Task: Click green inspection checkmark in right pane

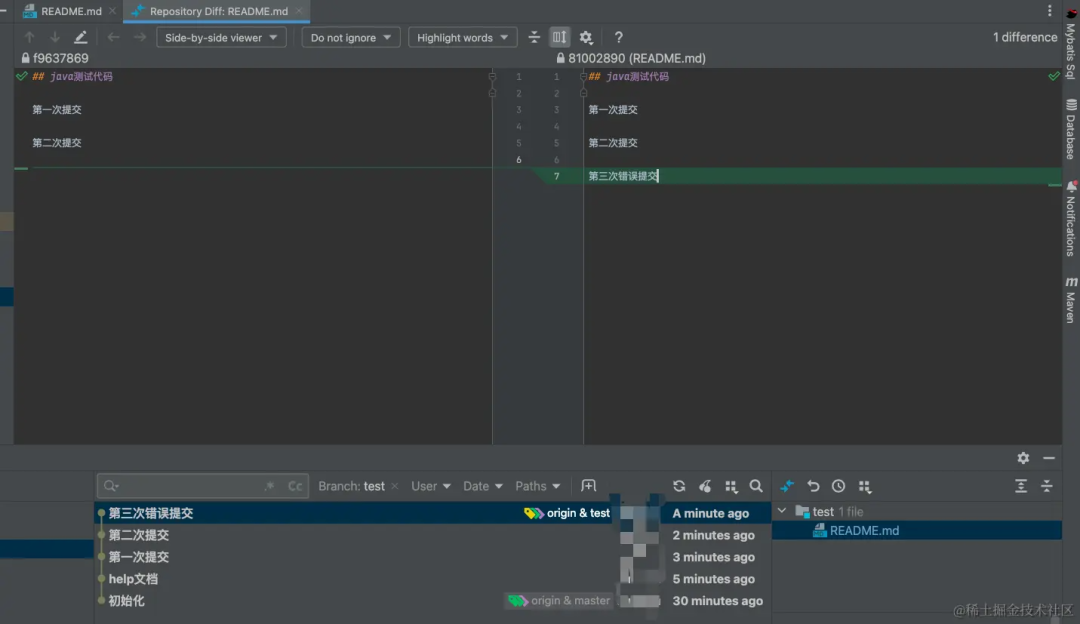Action: 1053,76
